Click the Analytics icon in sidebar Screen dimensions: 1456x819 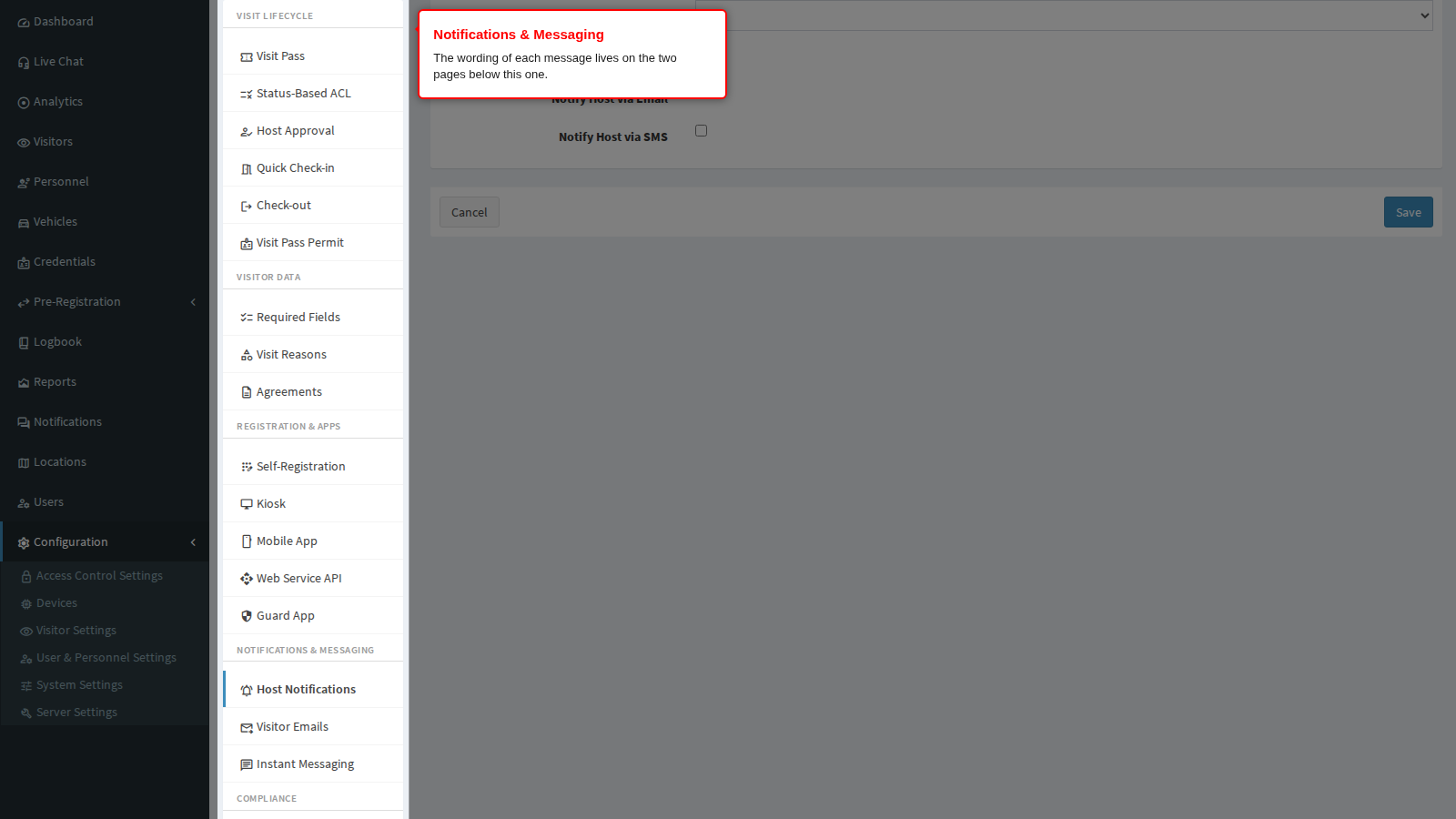point(24,103)
